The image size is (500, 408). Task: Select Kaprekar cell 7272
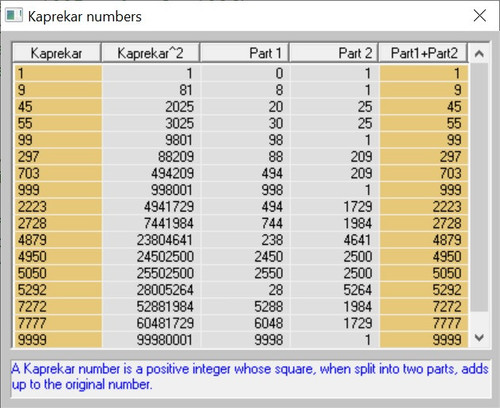[58, 307]
